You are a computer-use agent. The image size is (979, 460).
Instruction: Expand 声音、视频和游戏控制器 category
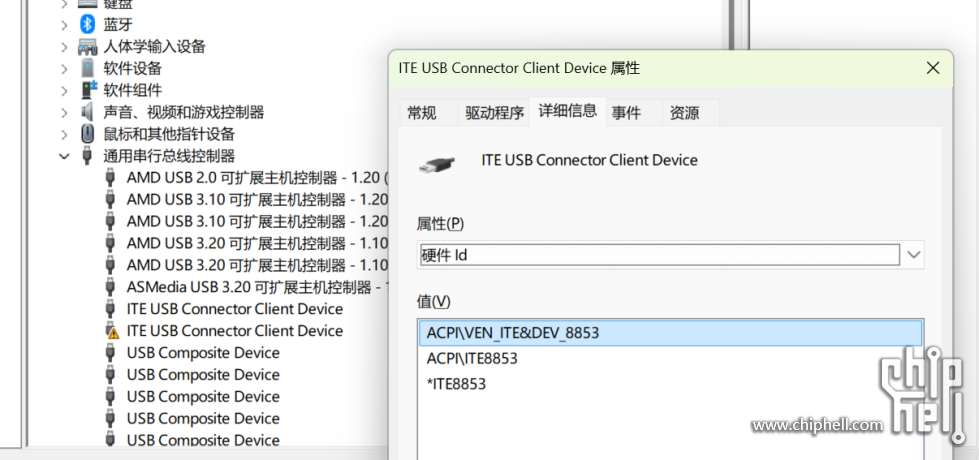64,112
